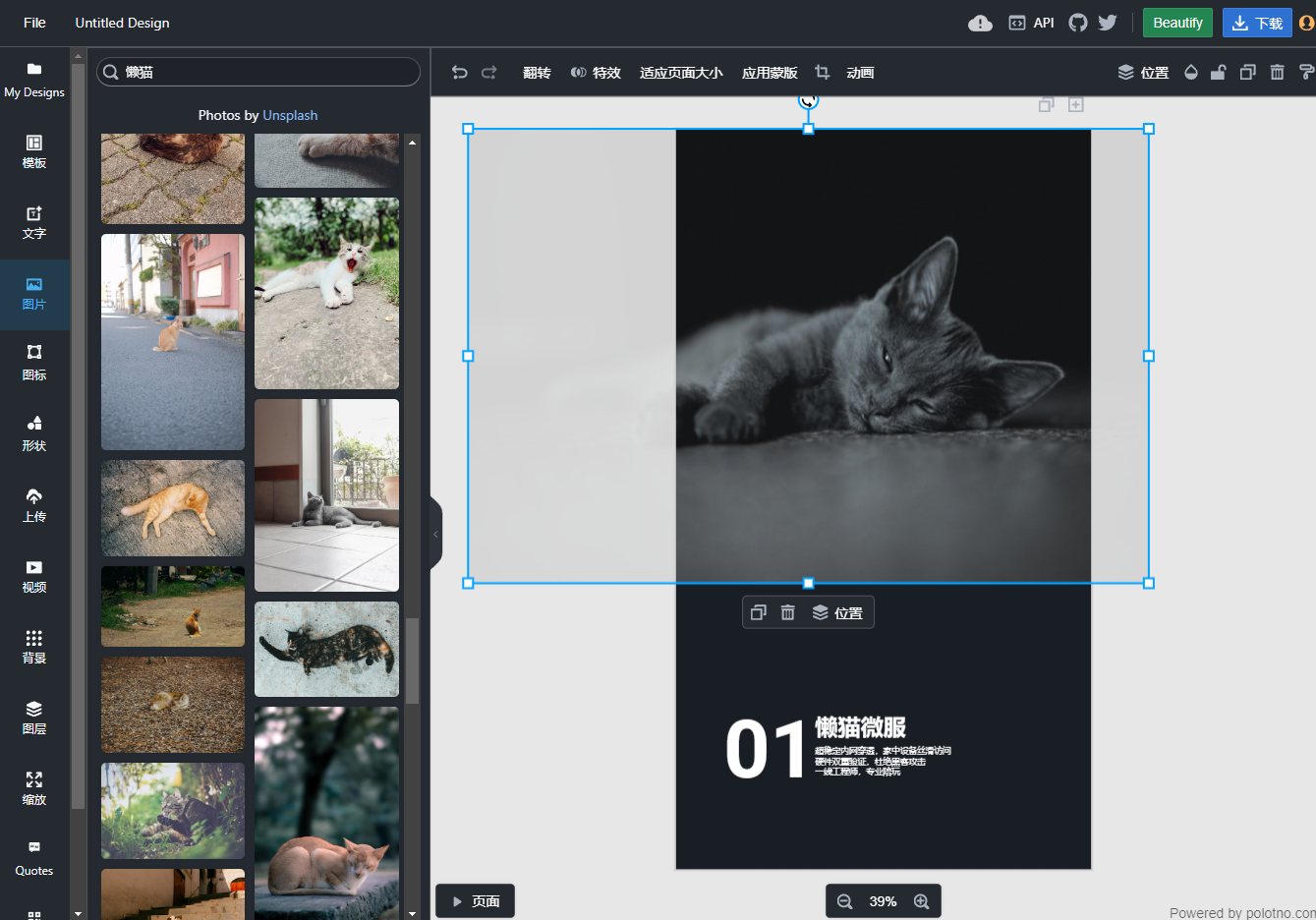The height and width of the screenshot is (920, 1316).
Task: Toggle the lock icon for selected element
Action: pos(1219,73)
